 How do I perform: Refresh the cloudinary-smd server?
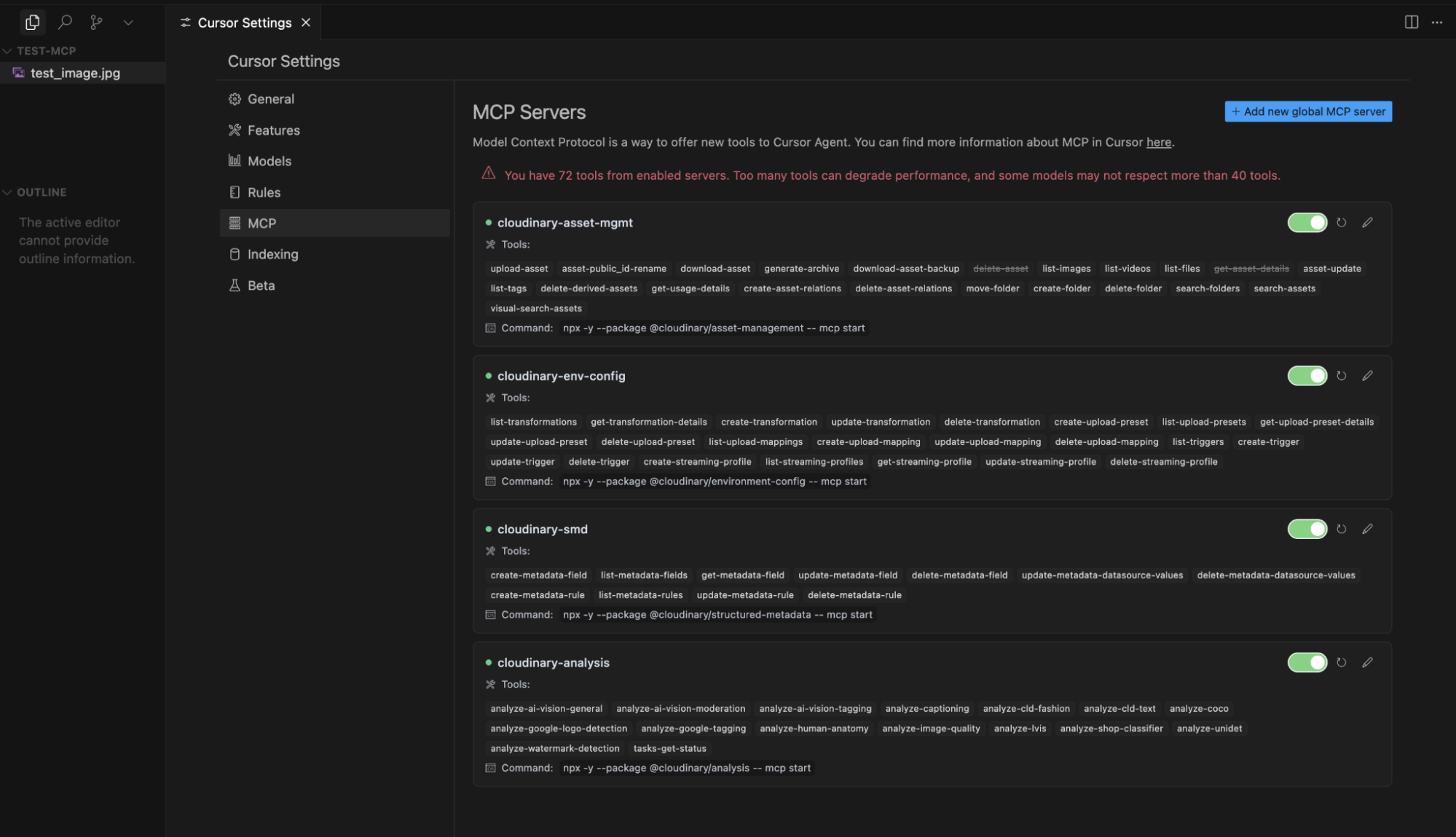[x=1341, y=529]
